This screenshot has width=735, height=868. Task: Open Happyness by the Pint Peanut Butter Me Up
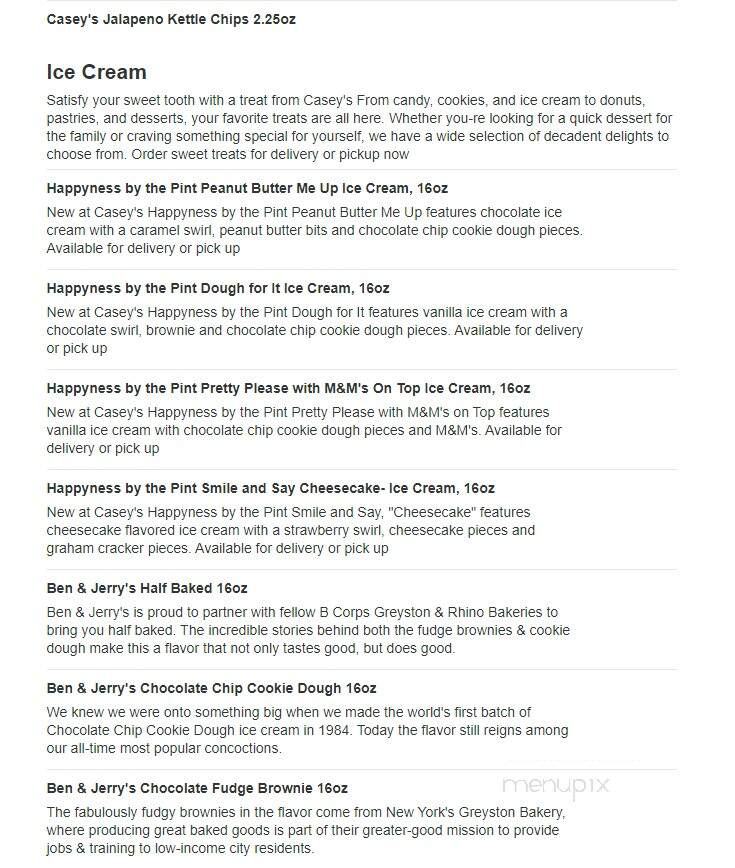pyautogui.click(x=247, y=188)
